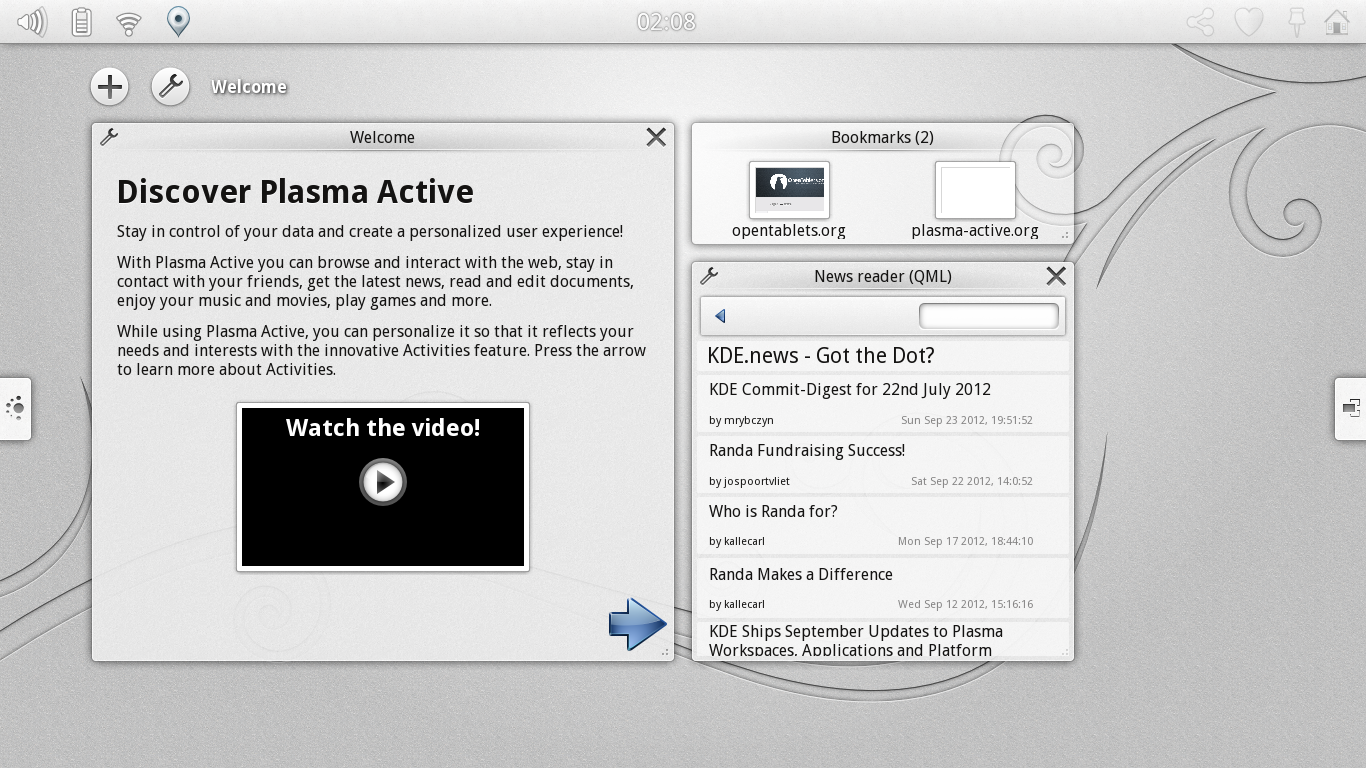Click the share connect icon in top bar
Image resolution: width=1366 pixels, height=768 pixels.
click(x=1200, y=22)
